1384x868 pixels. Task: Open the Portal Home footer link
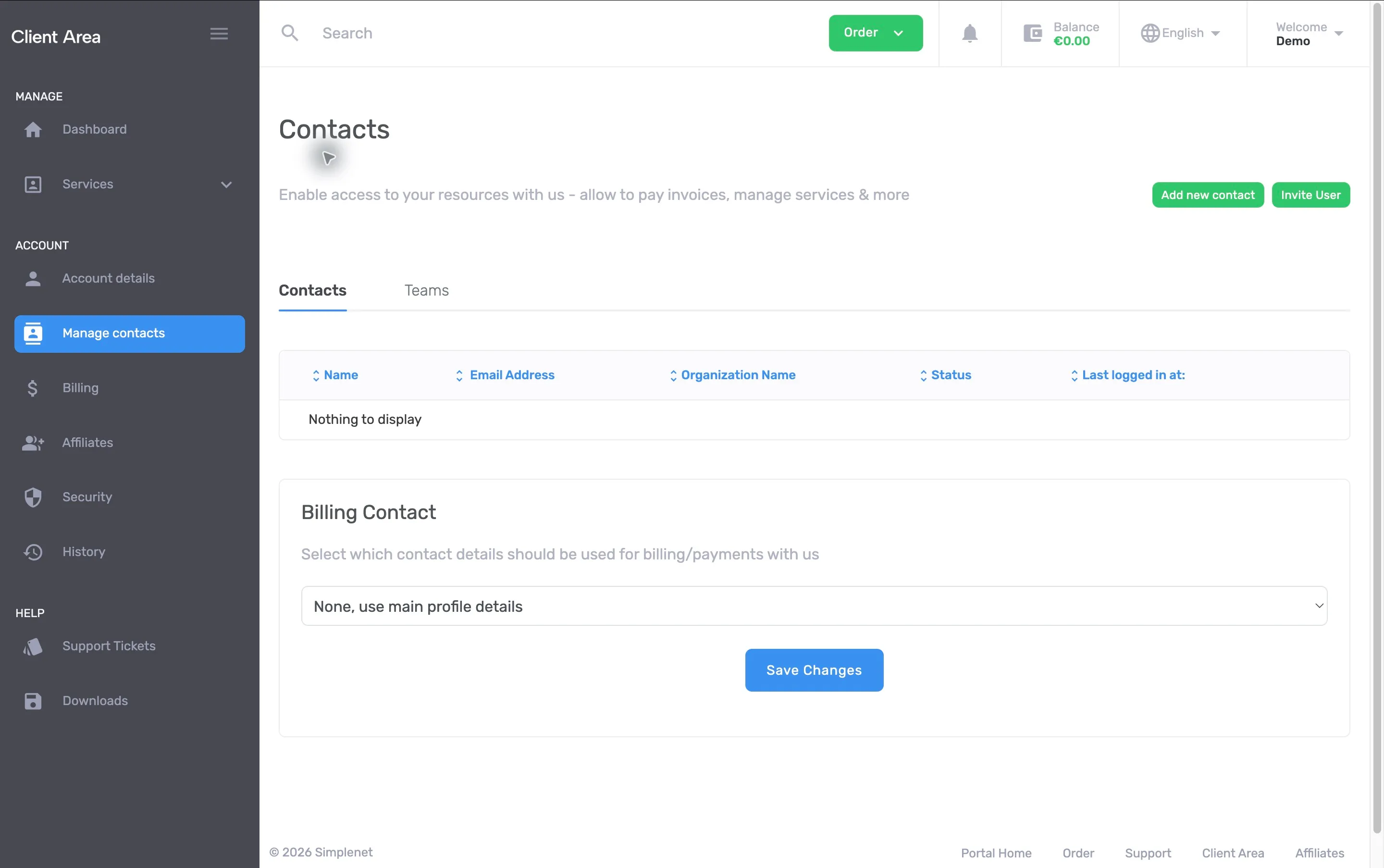[996, 853]
